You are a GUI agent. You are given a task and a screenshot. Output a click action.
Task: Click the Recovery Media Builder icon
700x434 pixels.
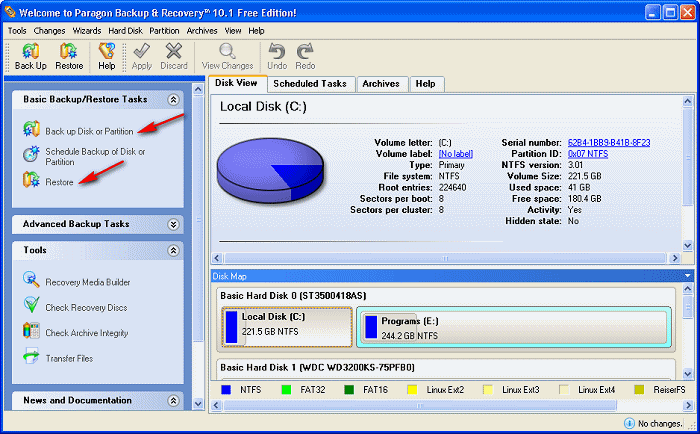(31, 280)
